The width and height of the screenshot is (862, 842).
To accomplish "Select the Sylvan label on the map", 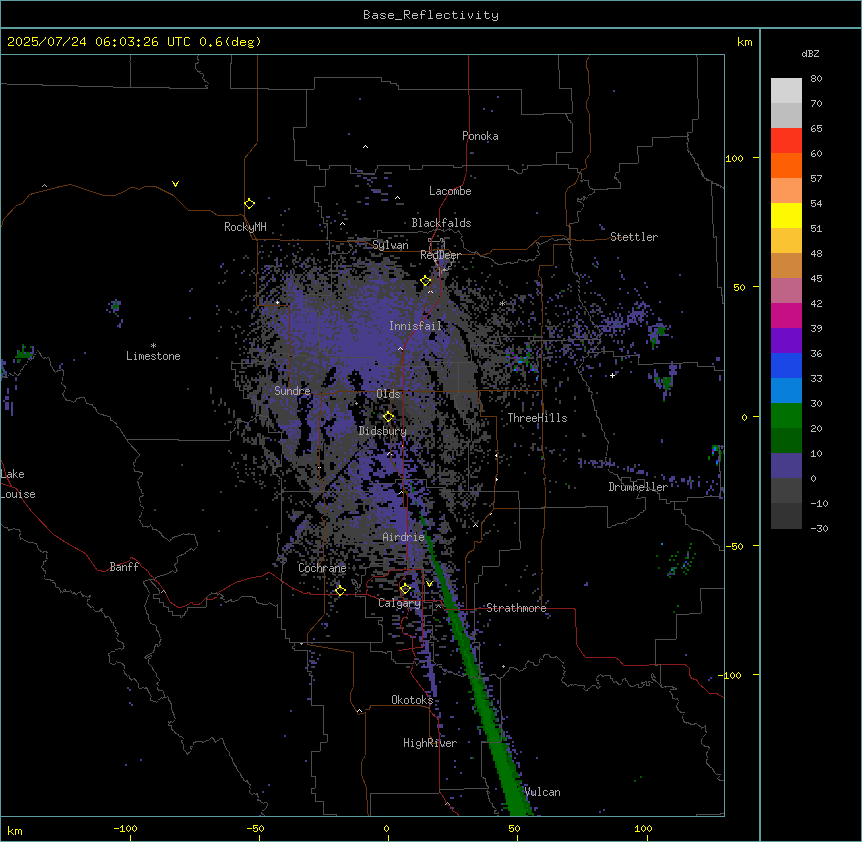I will (390, 245).
